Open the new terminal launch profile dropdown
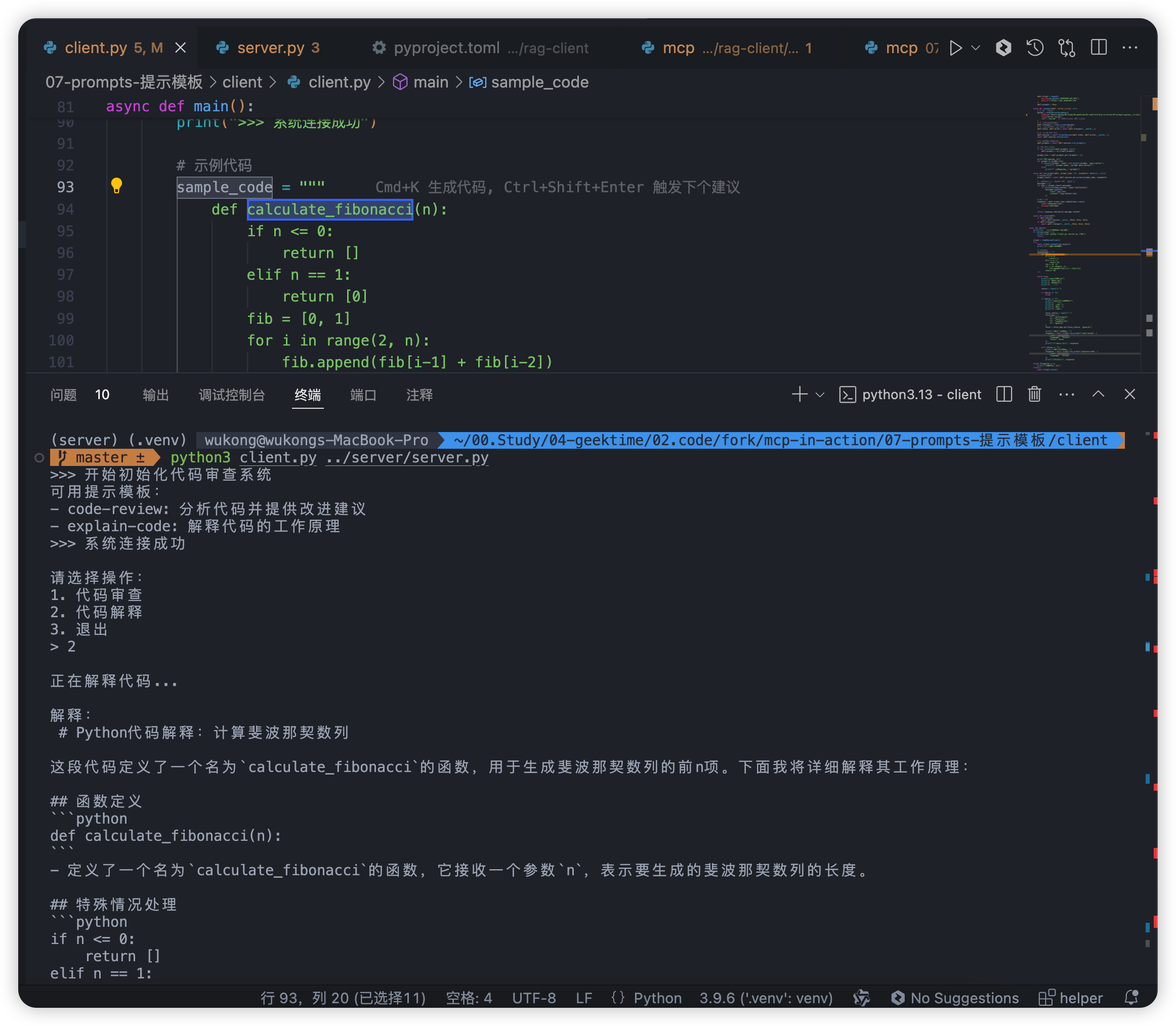Viewport: 1176px width, 1026px height. tap(820, 395)
